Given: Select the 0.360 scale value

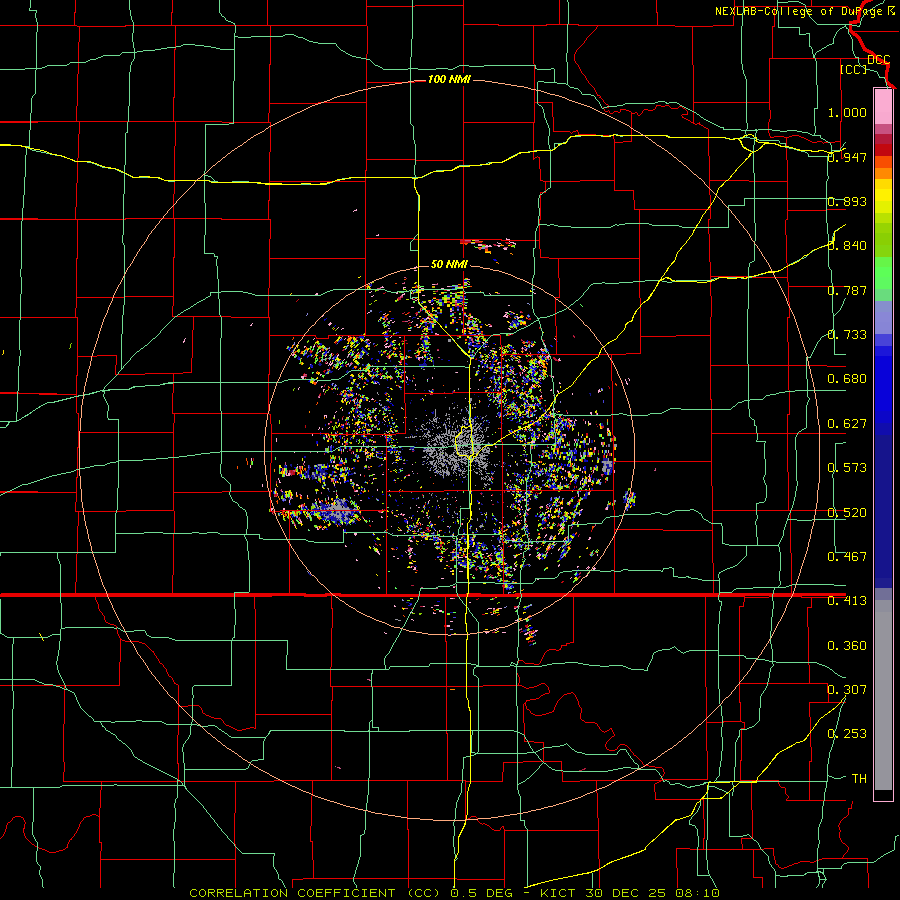Looking at the screenshot, I should pos(847,646).
